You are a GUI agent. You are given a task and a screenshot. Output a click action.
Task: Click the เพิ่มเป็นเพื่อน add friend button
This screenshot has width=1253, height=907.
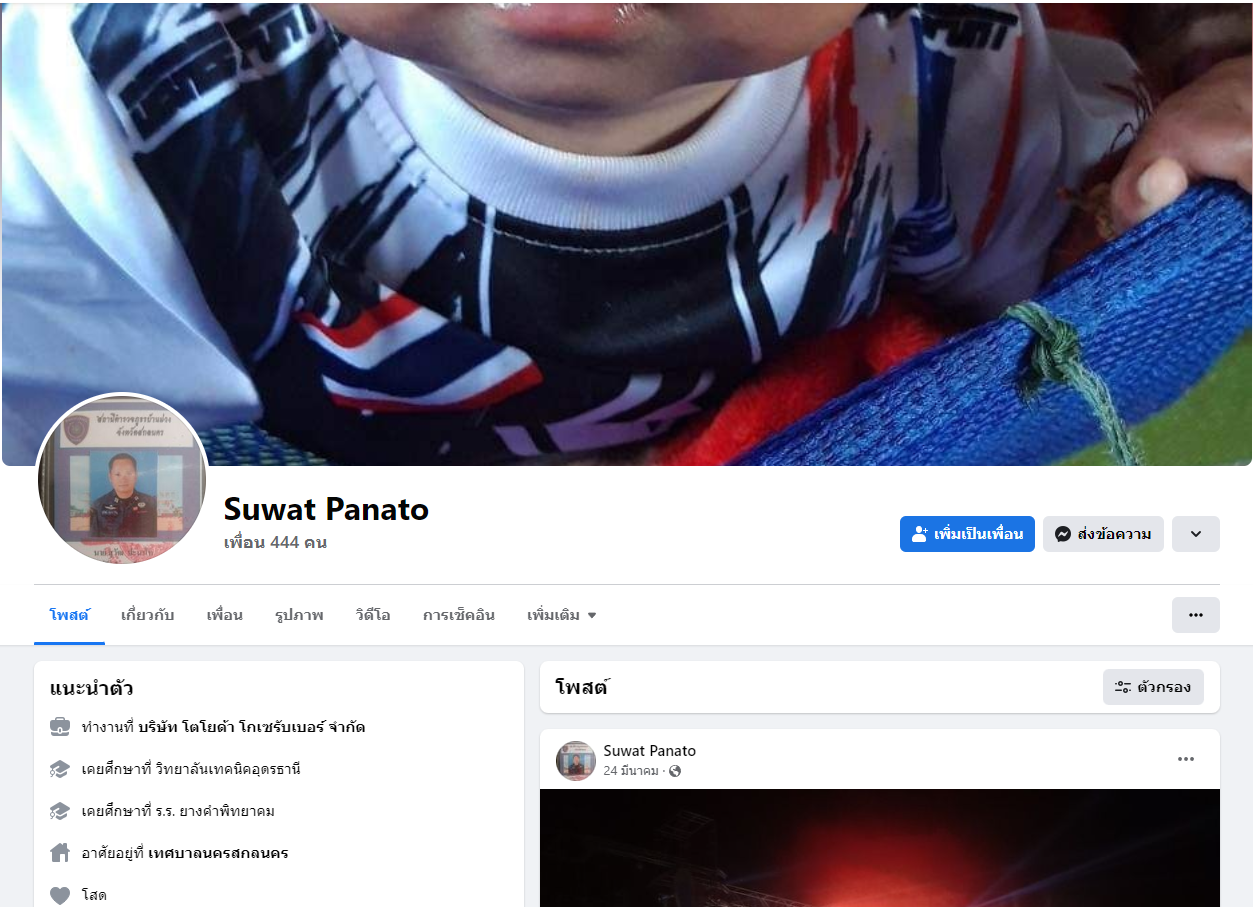click(x=967, y=534)
